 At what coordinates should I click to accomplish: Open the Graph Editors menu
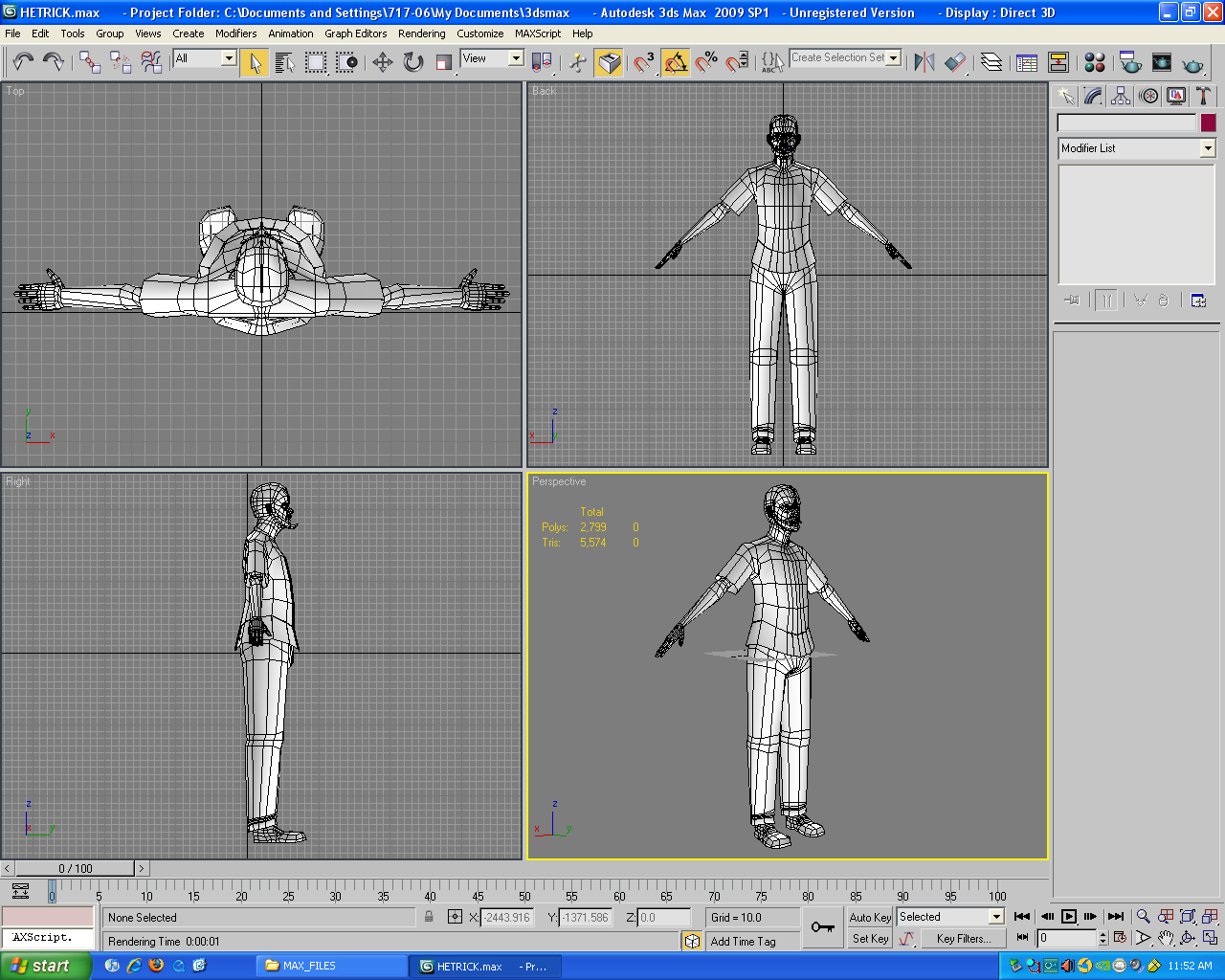point(356,33)
